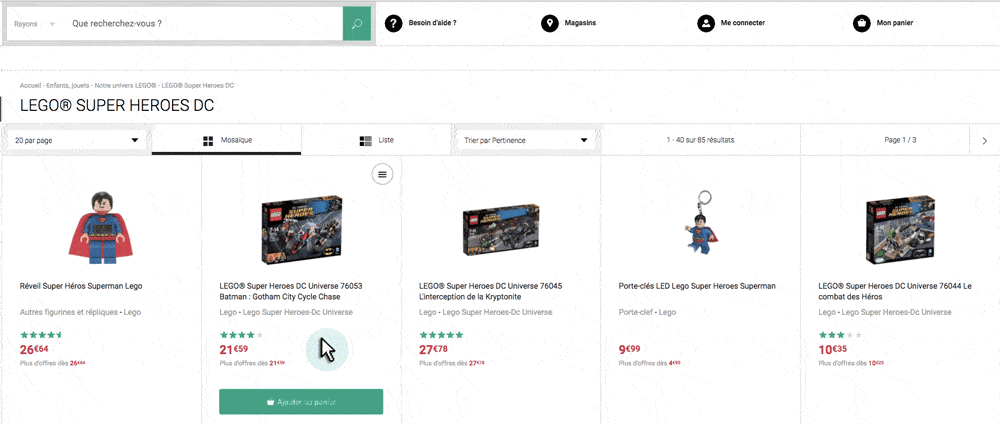Click Superman alarm clock product image
The width and height of the screenshot is (1000, 424).
click(101, 228)
